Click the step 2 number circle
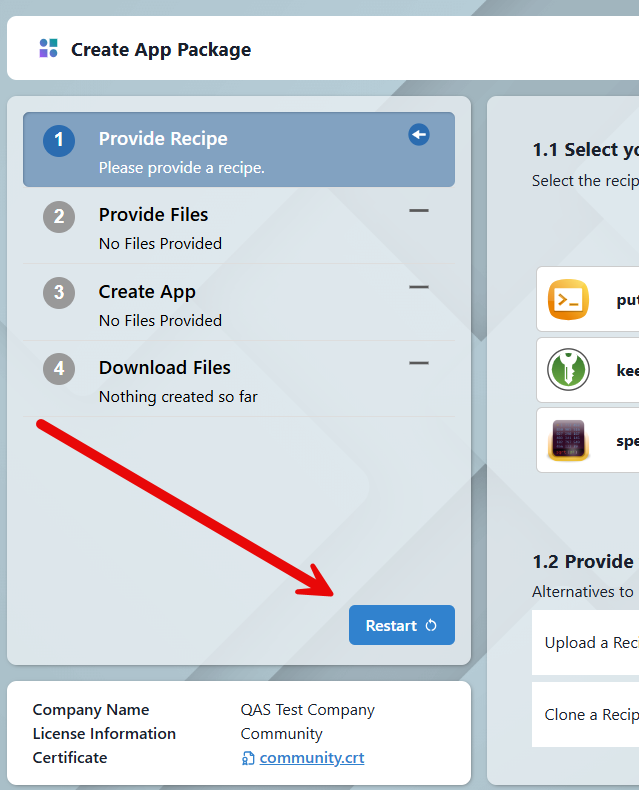 [59, 216]
